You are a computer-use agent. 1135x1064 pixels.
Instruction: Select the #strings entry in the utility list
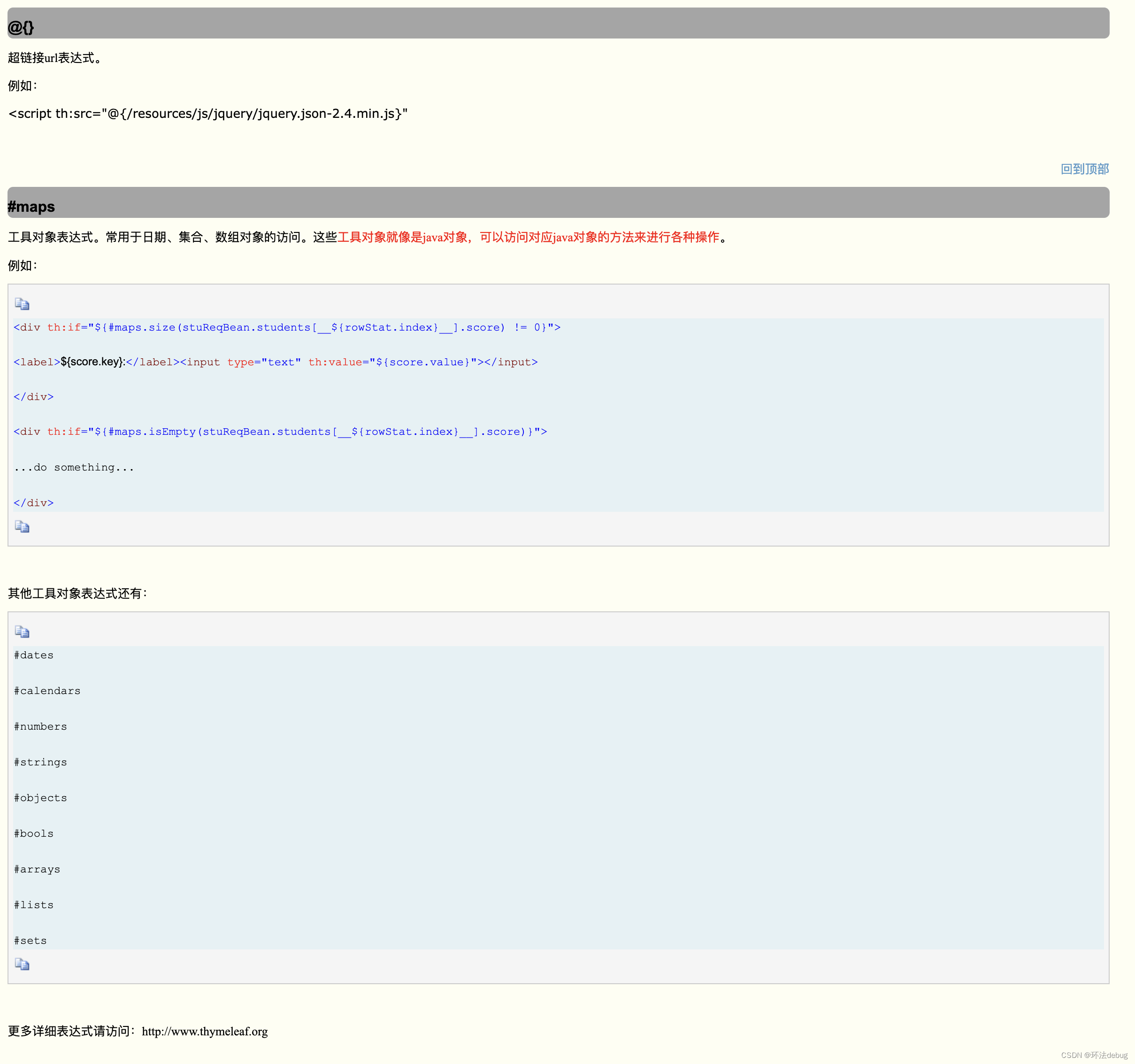40,762
